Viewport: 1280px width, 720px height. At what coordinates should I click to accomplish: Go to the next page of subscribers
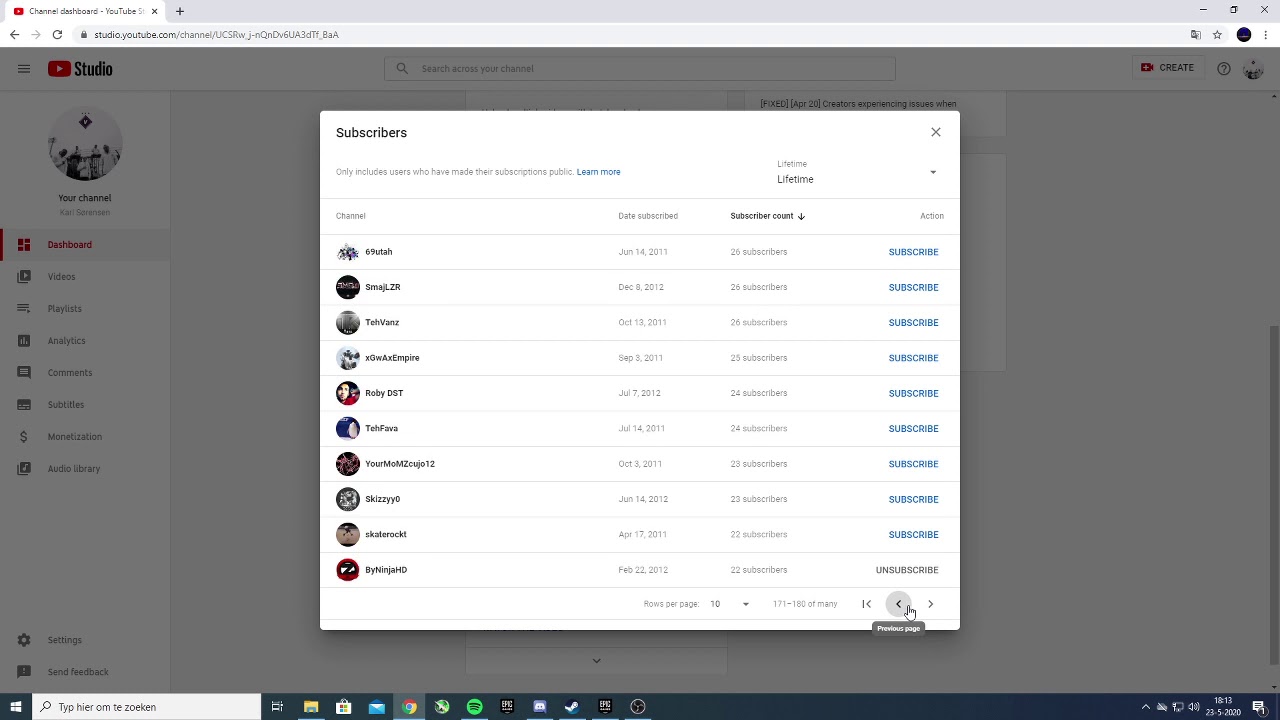tap(930, 604)
